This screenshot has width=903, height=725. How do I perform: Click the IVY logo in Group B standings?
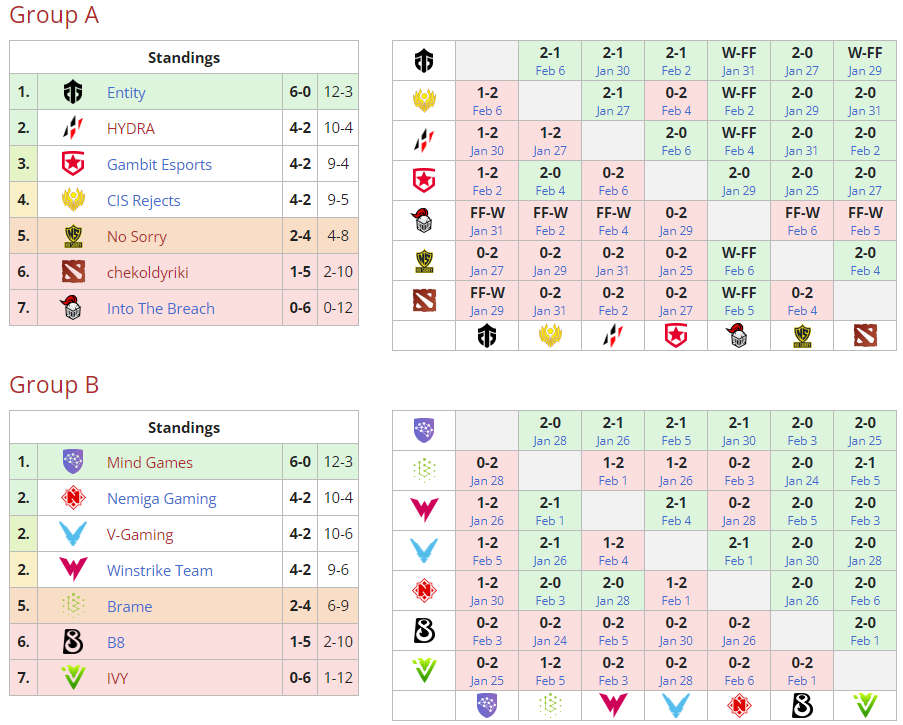point(73,679)
